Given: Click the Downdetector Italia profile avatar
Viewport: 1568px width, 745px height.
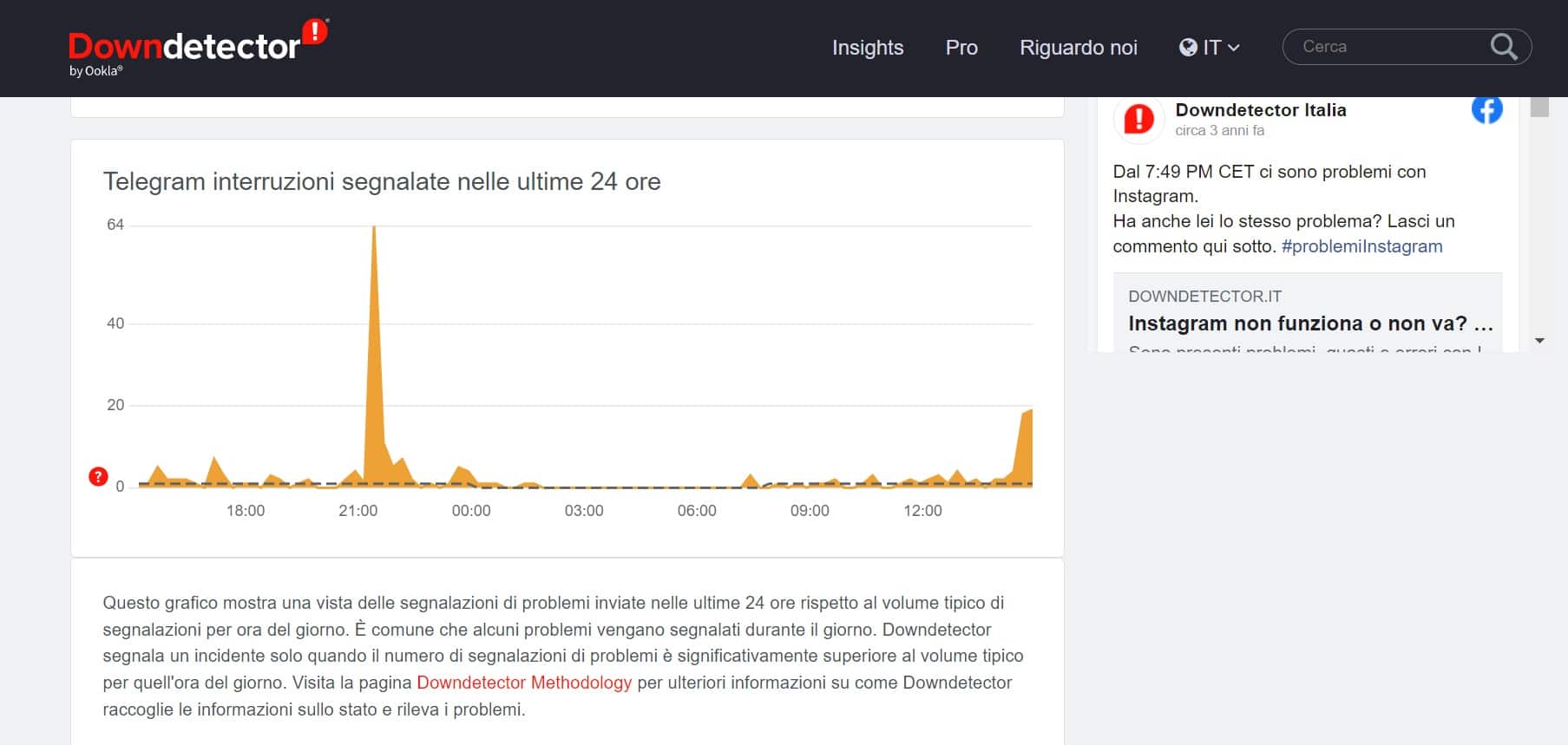Looking at the screenshot, I should tap(1138, 119).
